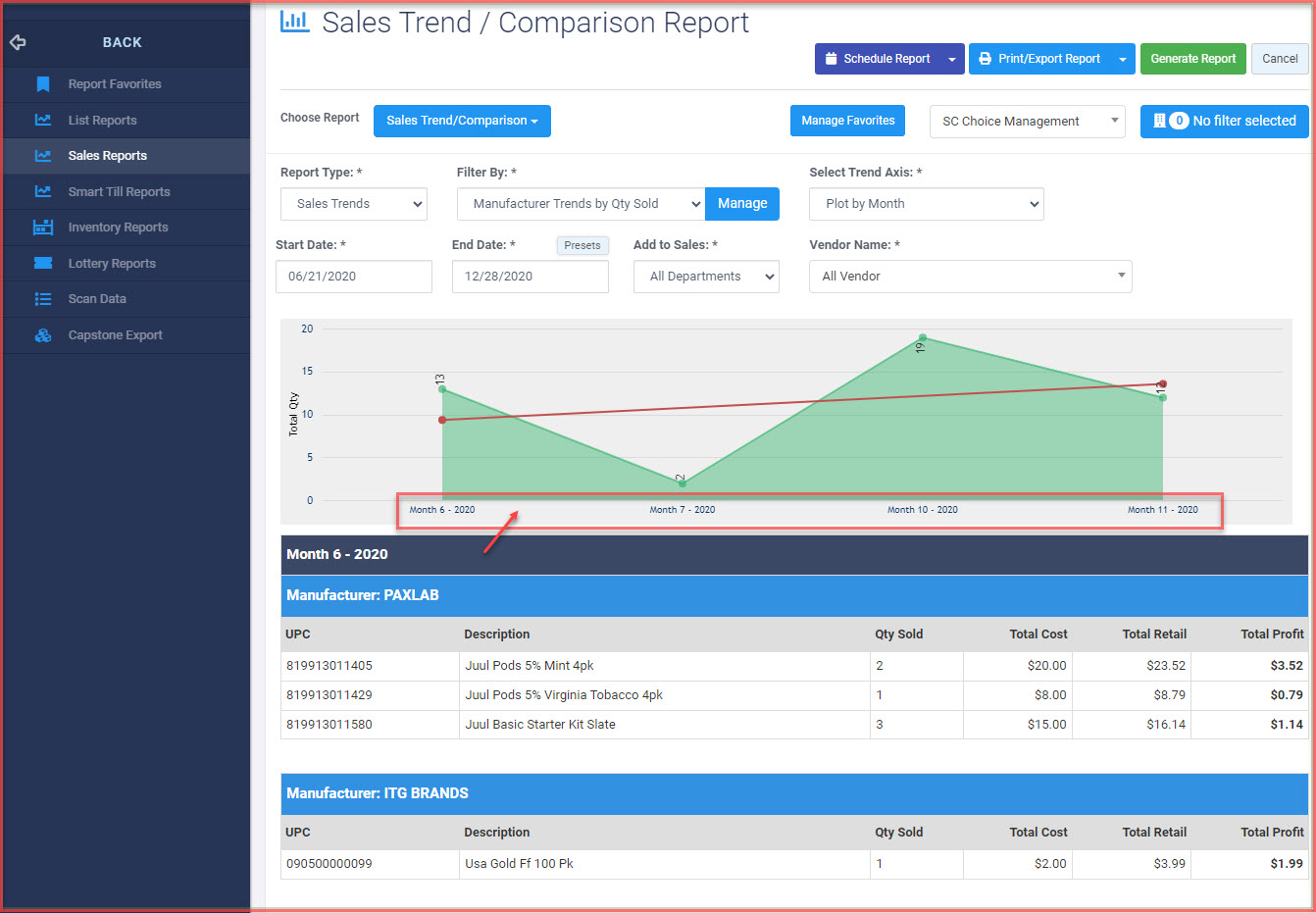Viewport: 1316px width, 913px height.
Task: Click the List Reports chart icon
Action: 43,120
